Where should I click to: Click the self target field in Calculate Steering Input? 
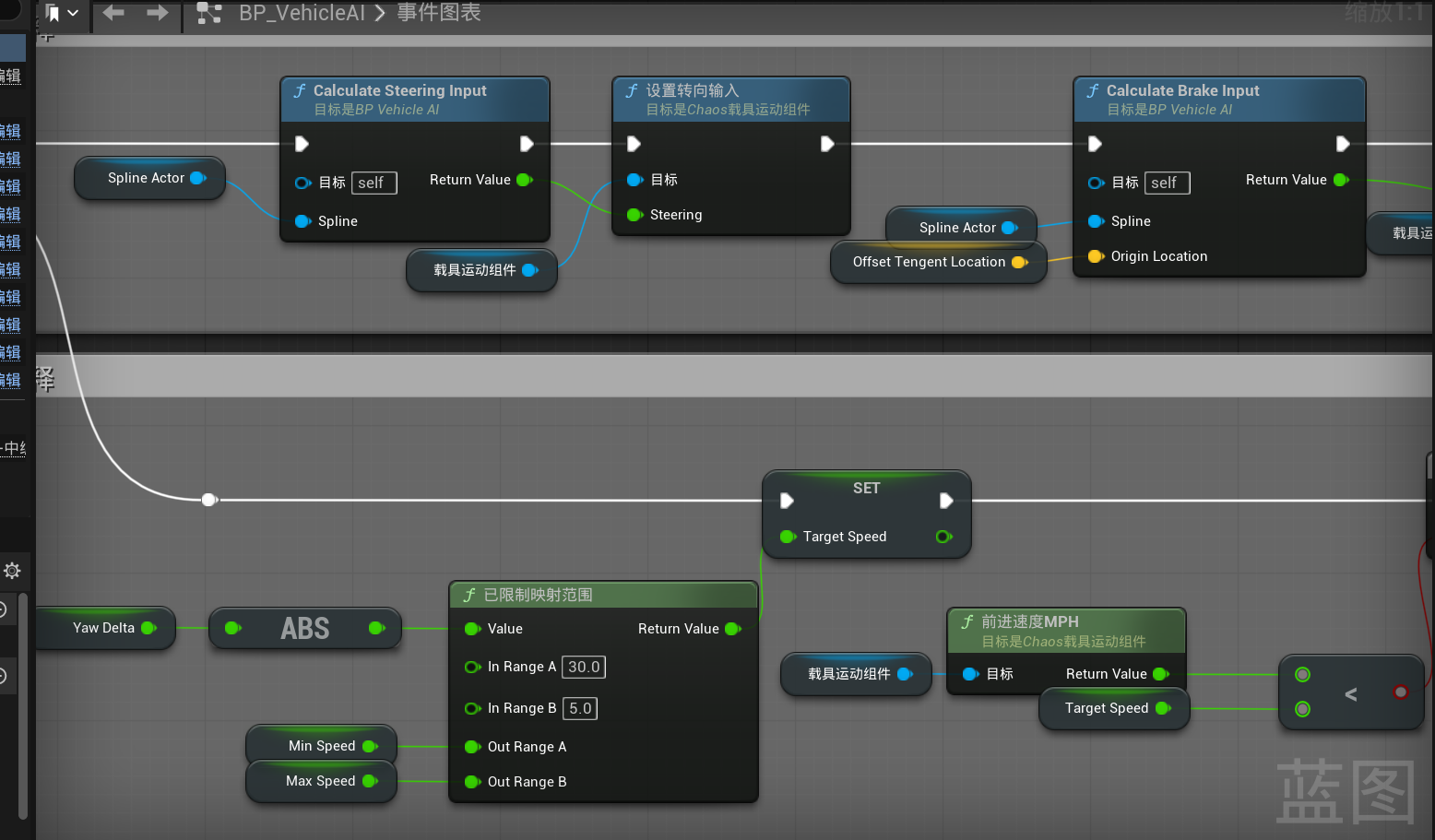(374, 183)
